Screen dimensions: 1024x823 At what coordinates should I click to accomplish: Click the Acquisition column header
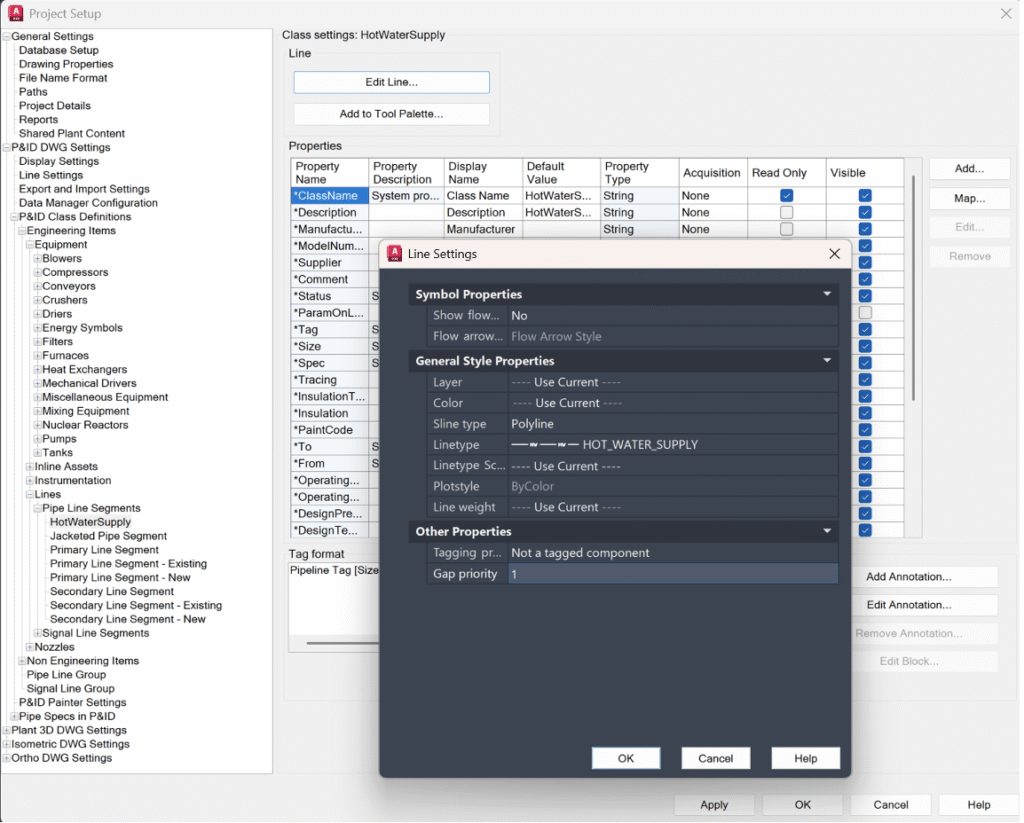point(712,173)
